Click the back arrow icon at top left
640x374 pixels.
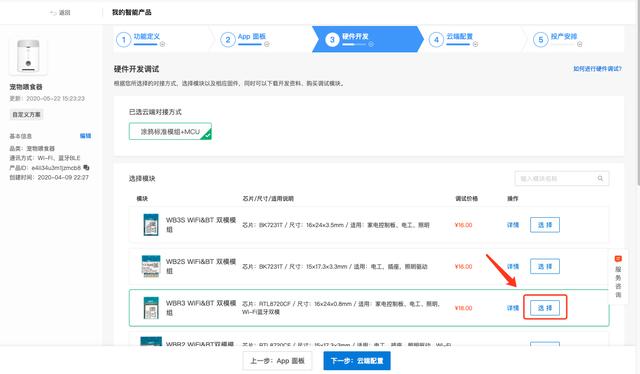(53, 13)
